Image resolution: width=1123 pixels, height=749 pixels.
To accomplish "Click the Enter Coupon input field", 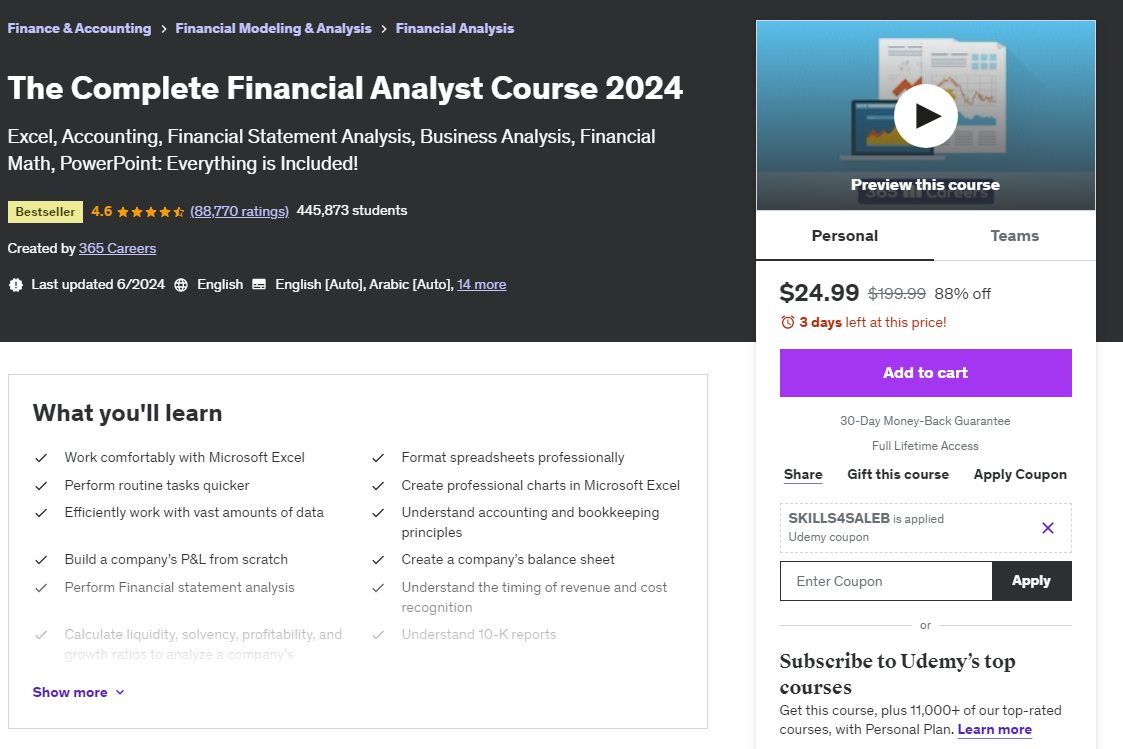I will pyautogui.click(x=885, y=580).
